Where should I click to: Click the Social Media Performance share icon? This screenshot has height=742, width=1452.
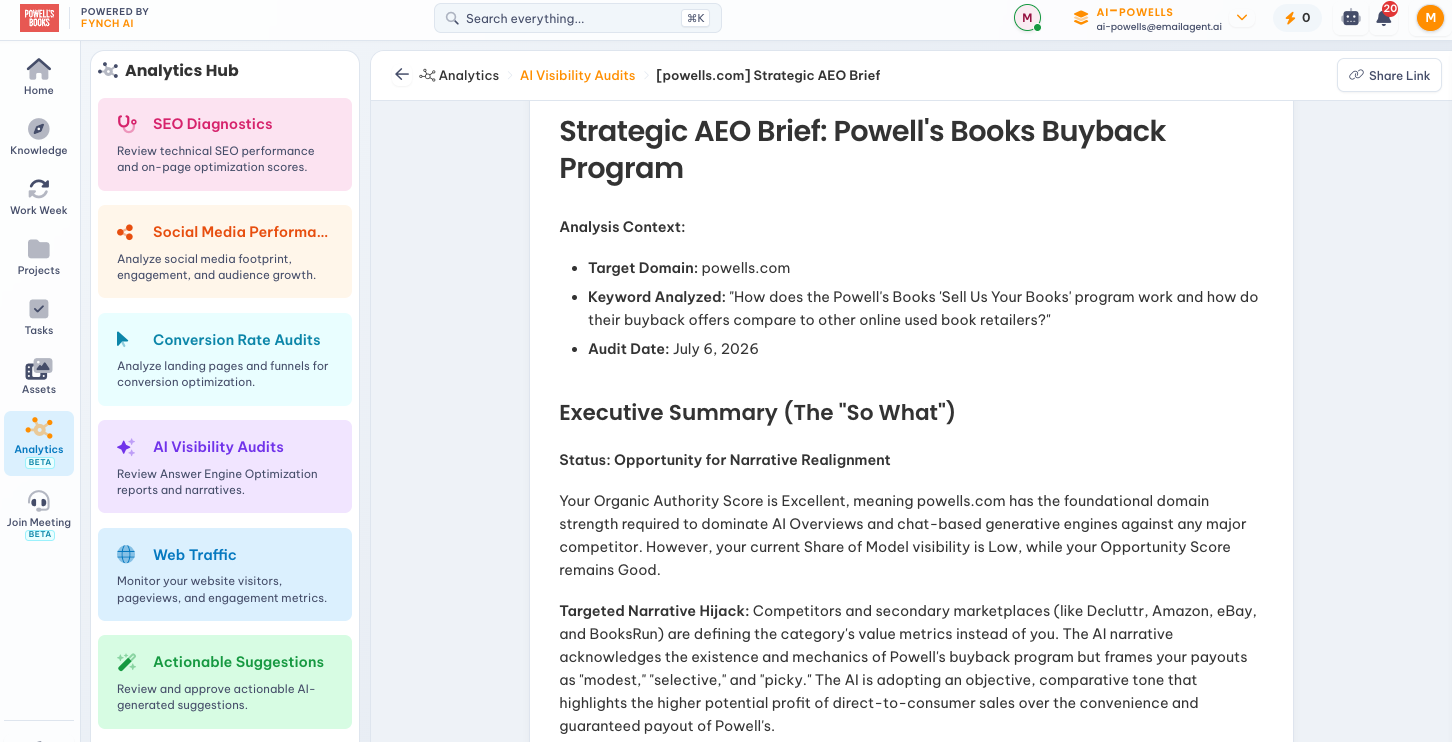coord(125,232)
